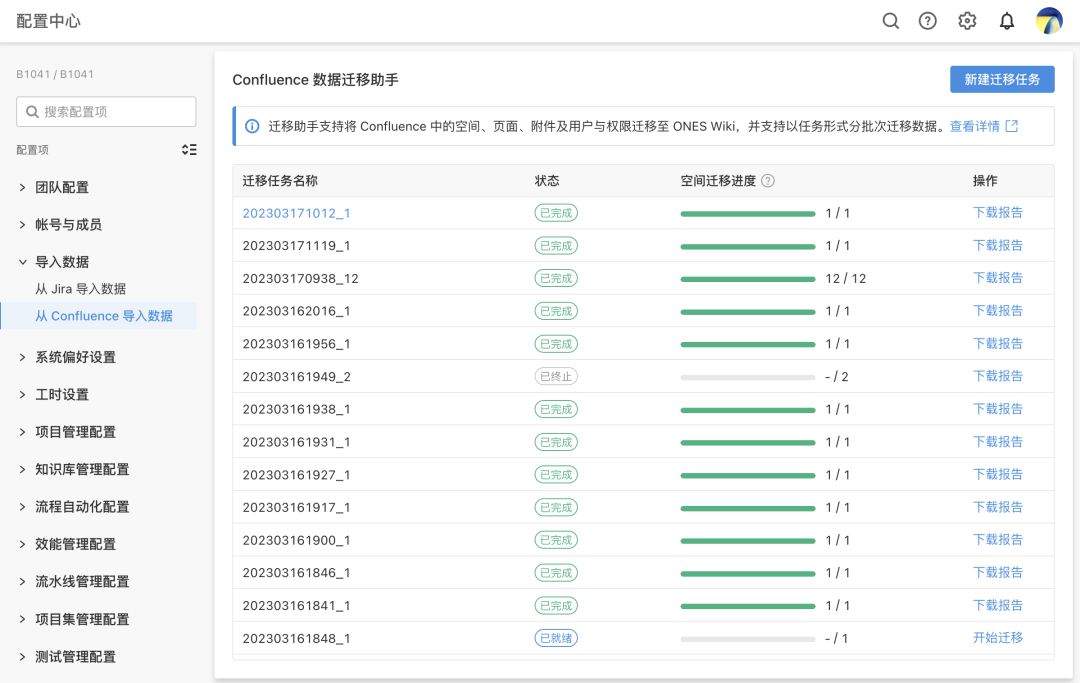Download report for task 202303161931_1
Screen dimensions: 1080x683
[997, 442]
